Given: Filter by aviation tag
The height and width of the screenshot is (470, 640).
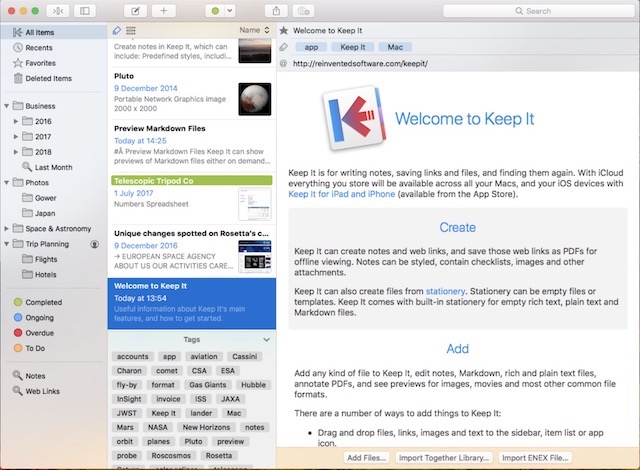Looking at the screenshot, I should point(204,357).
